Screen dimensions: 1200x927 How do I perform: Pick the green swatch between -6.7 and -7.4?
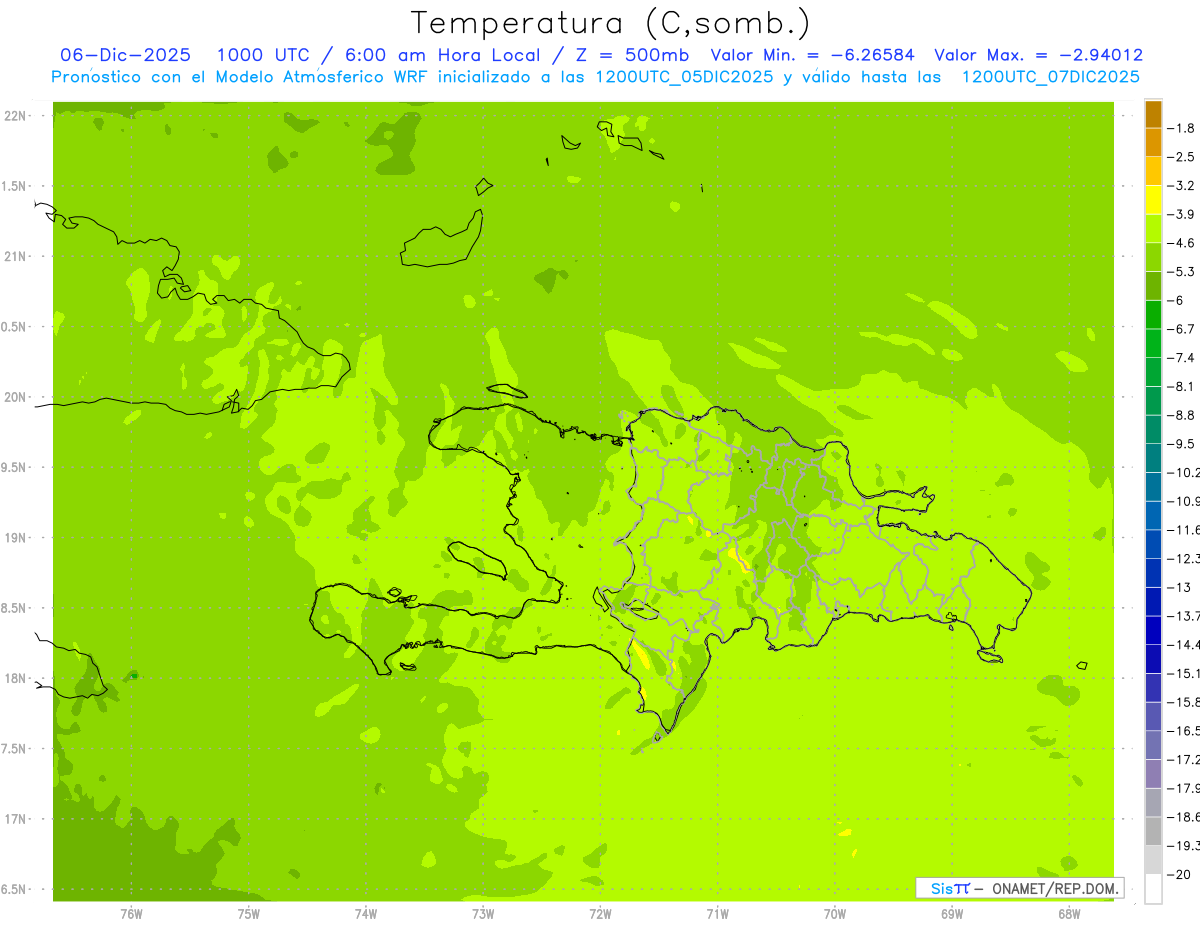point(1153,344)
